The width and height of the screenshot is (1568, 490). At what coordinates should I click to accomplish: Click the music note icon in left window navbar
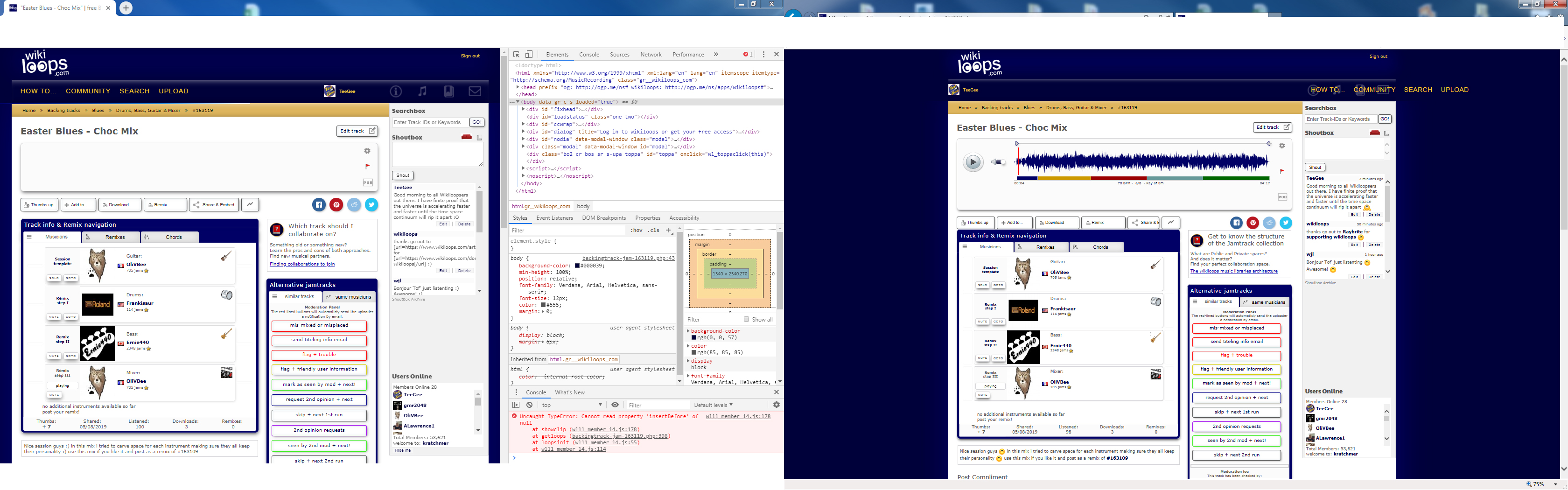pyautogui.click(x=422, y=91)
